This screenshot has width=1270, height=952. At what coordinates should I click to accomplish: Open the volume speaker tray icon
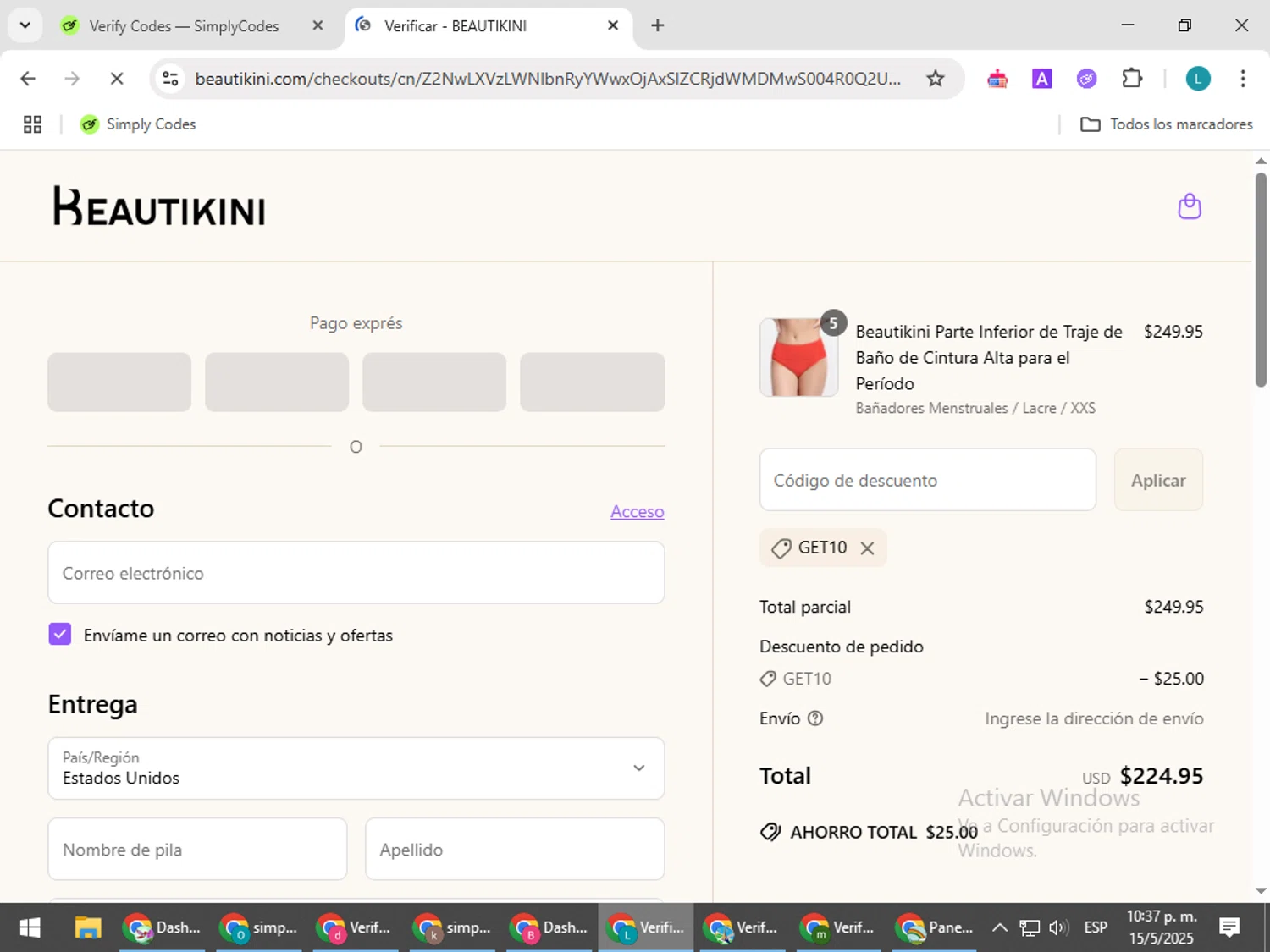1058,928
